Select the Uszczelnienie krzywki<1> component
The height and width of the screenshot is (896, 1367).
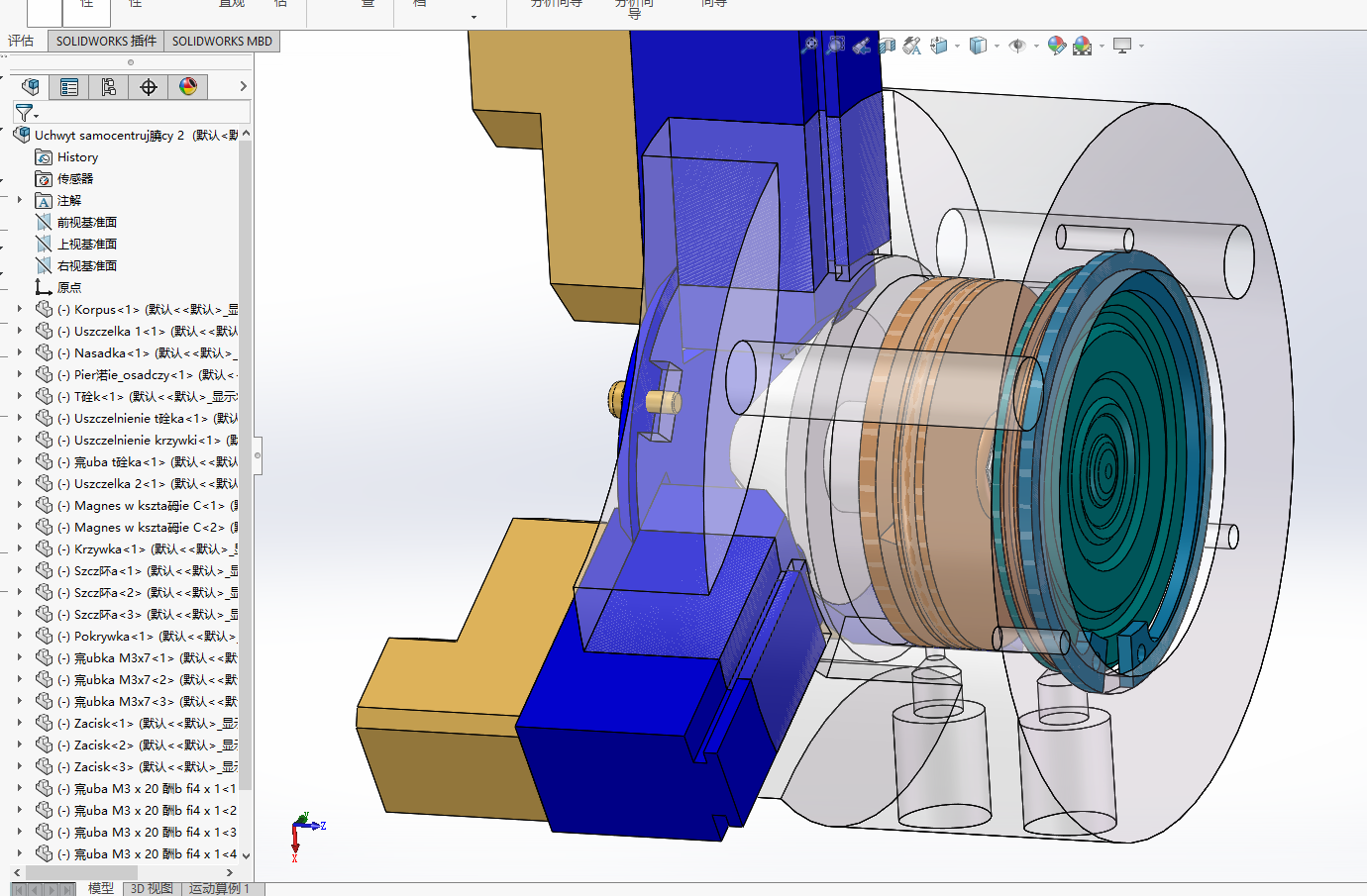(x=137, y=441)
